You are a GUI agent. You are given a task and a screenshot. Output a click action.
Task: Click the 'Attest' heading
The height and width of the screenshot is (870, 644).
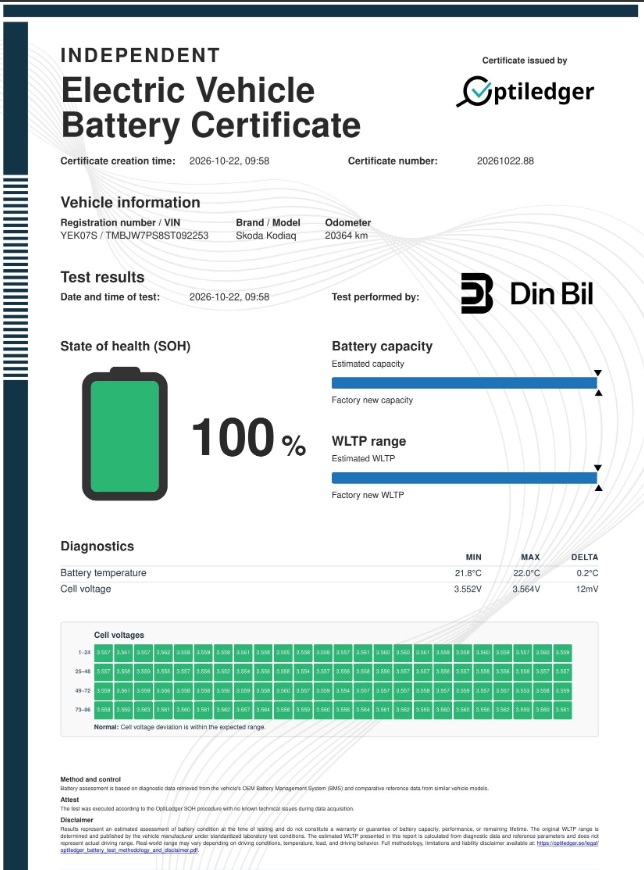(x=70, y=800)
